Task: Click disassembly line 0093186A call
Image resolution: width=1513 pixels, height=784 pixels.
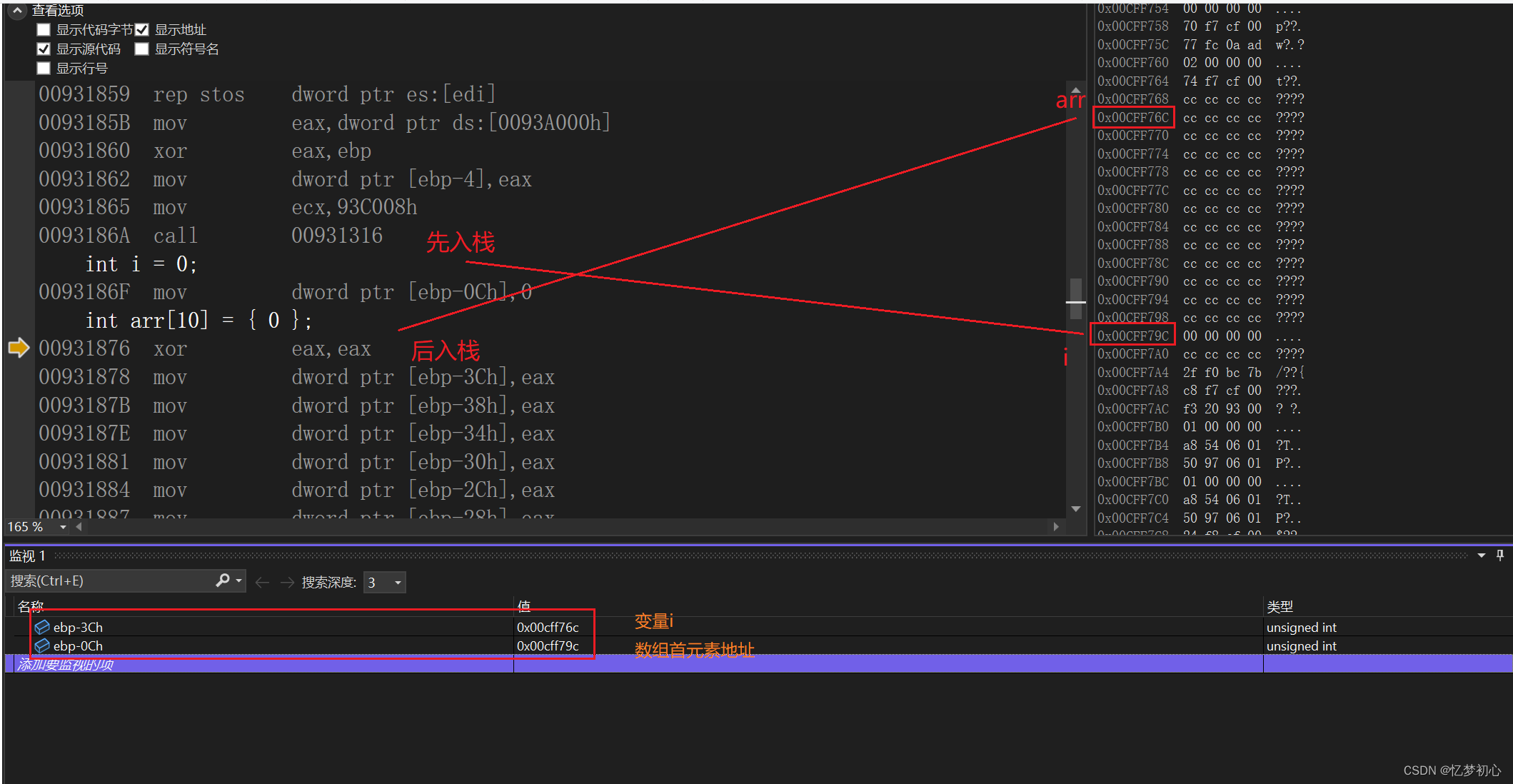Action: pos(211,236)
